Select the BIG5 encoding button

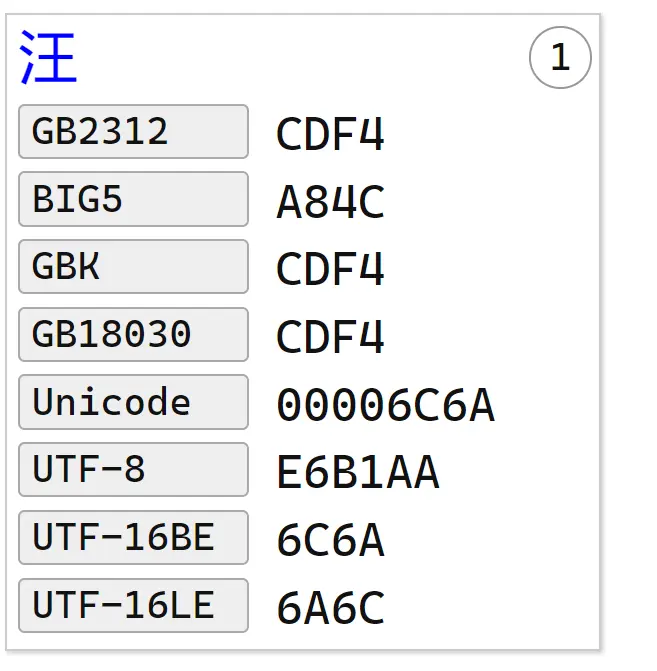coord(133,199)
